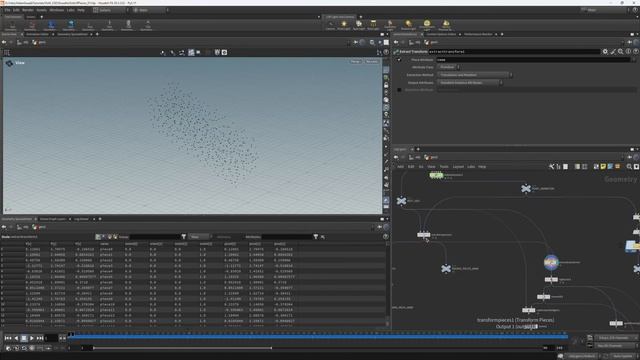The width and height of the screenshot is (640, 360).
Task: Select the Camera shelf tool
Action: [x=330, y=25]
